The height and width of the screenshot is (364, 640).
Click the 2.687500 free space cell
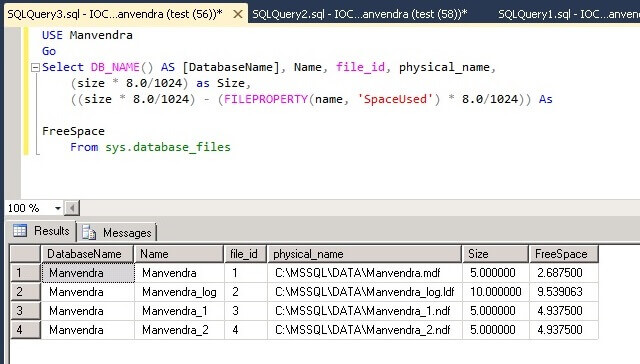coord(564,273)
